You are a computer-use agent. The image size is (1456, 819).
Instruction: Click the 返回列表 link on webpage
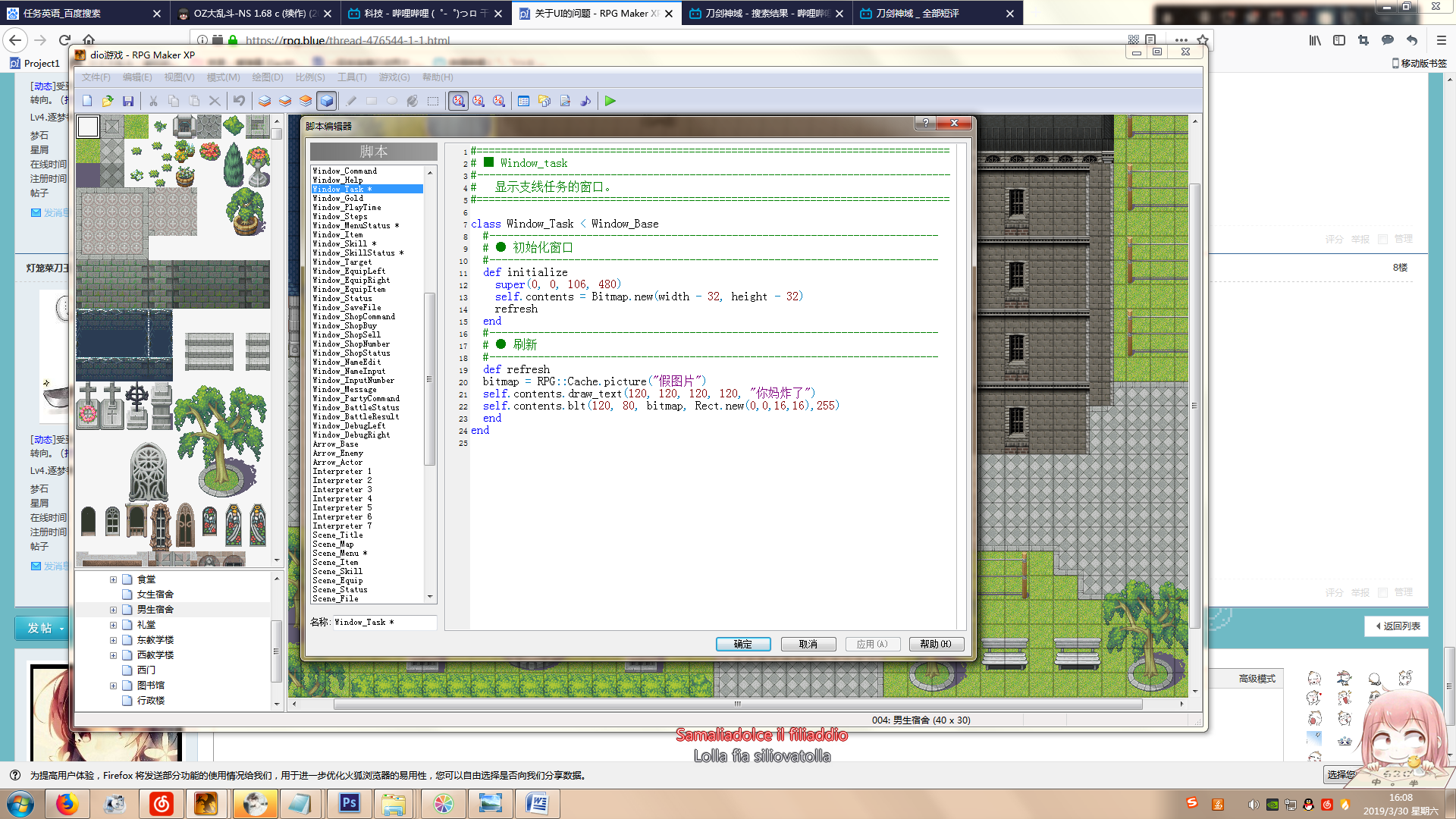[x=1398, y=626]
